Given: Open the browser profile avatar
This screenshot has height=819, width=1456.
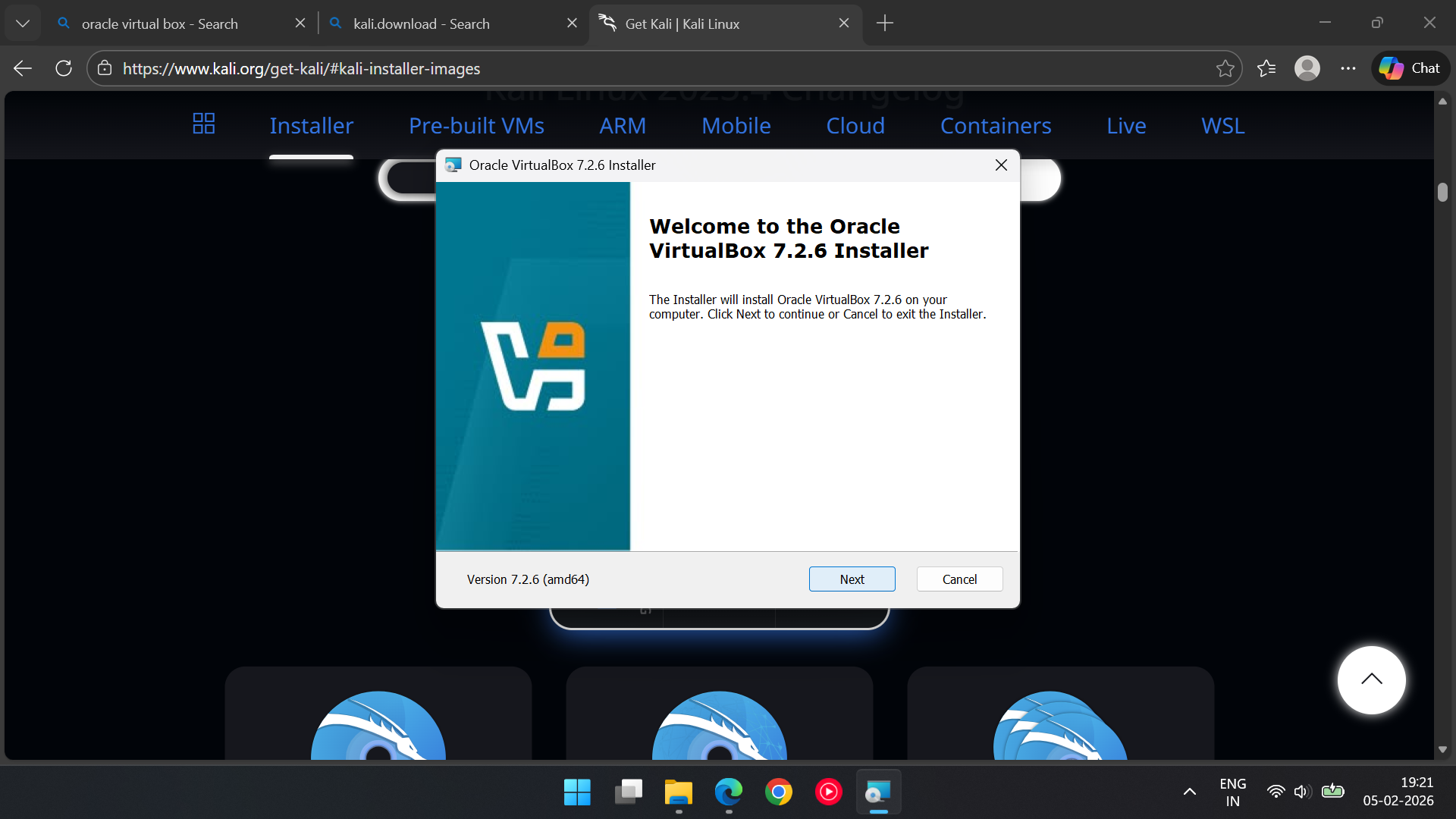Looking at the screenshot, I should [x=1307, y=68].
